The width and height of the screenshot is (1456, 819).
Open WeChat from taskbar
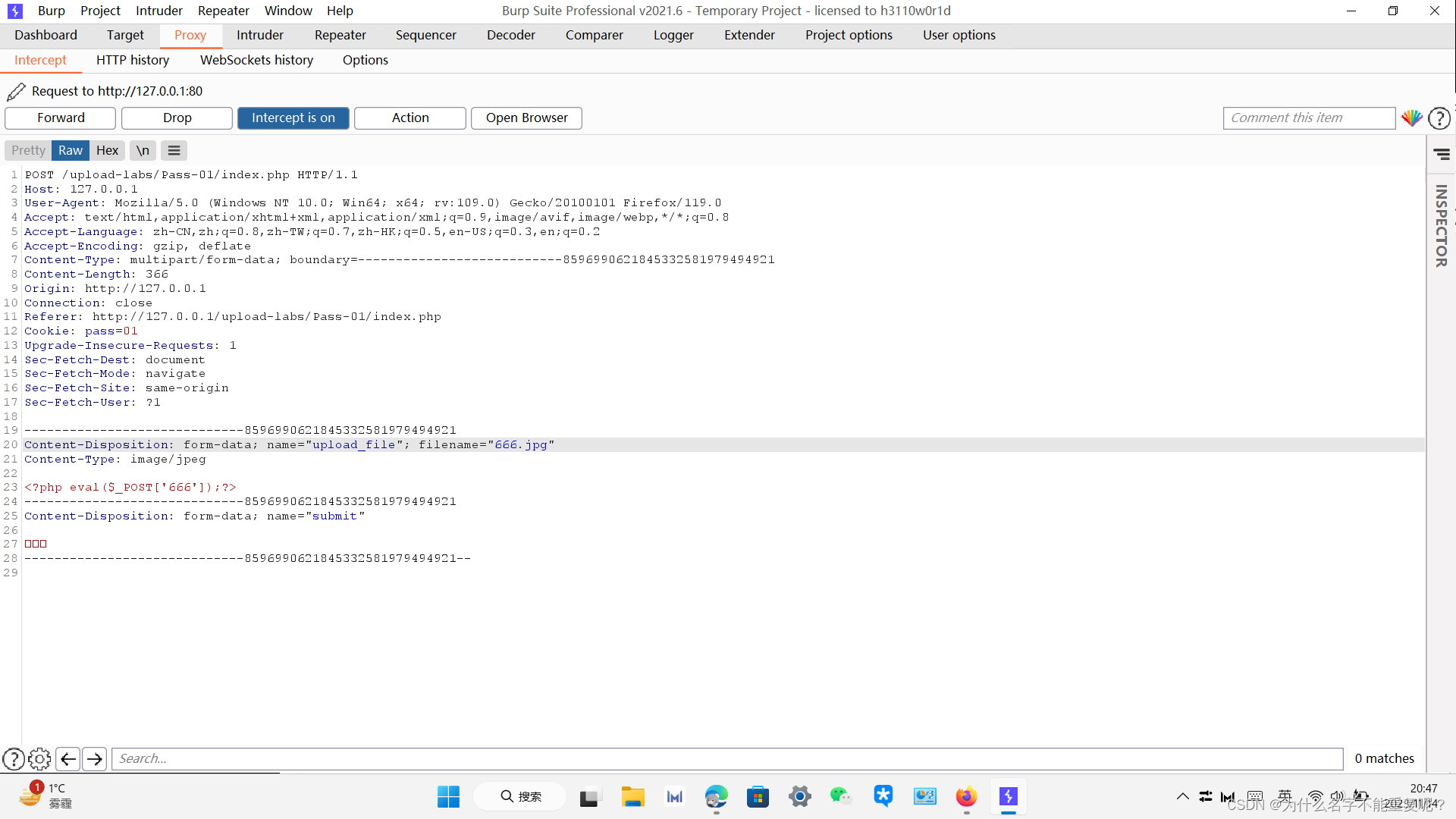tap(841, 797)
